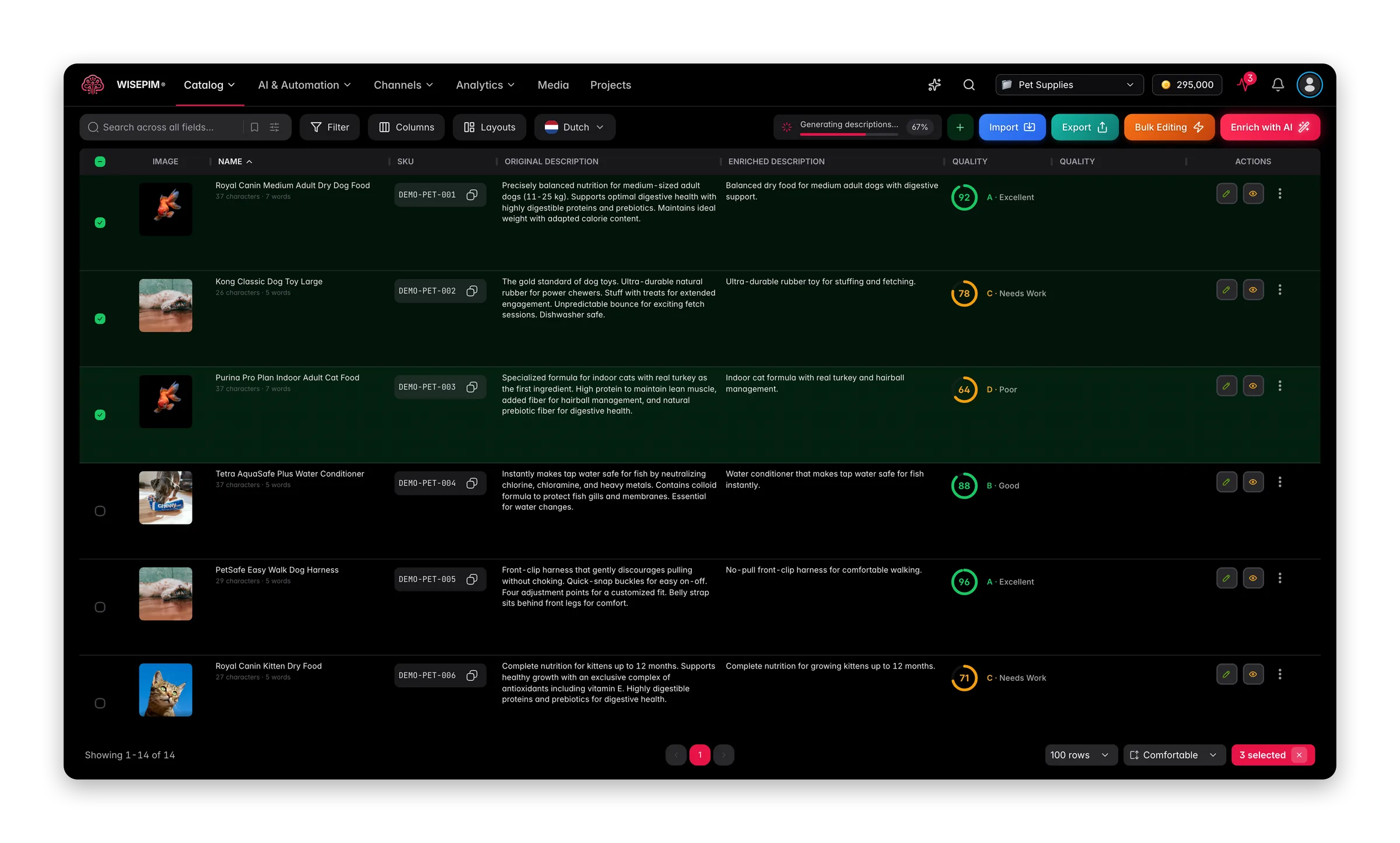
Task: Click the ENRICHED DESCRIPTION column header
Action: (776, 162)
